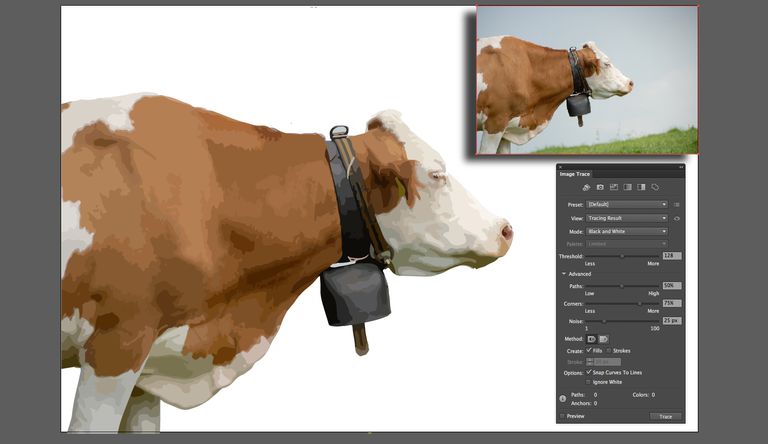Open the View dropdown showing Tracing Result

coord(627,218)
